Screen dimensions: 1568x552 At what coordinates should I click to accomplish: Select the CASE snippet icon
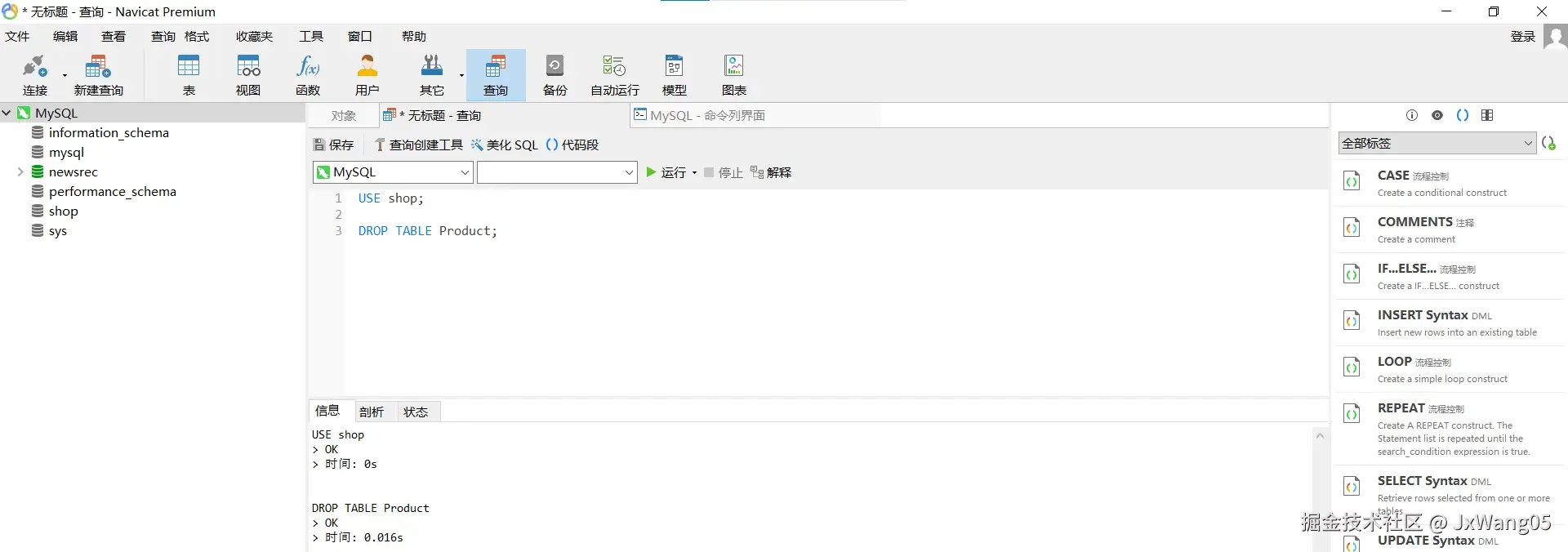coord(1352,181)
